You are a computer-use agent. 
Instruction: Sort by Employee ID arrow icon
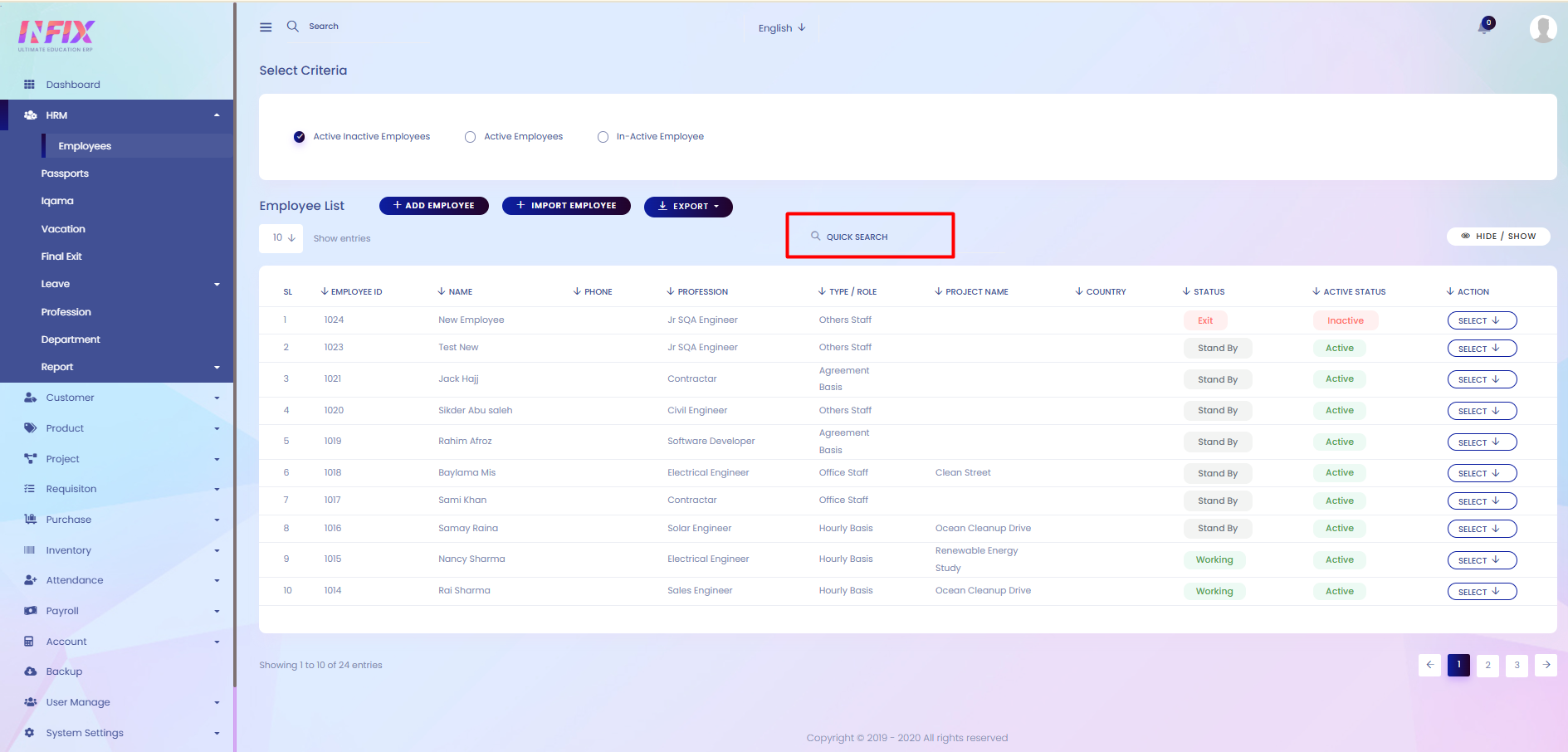325,291
